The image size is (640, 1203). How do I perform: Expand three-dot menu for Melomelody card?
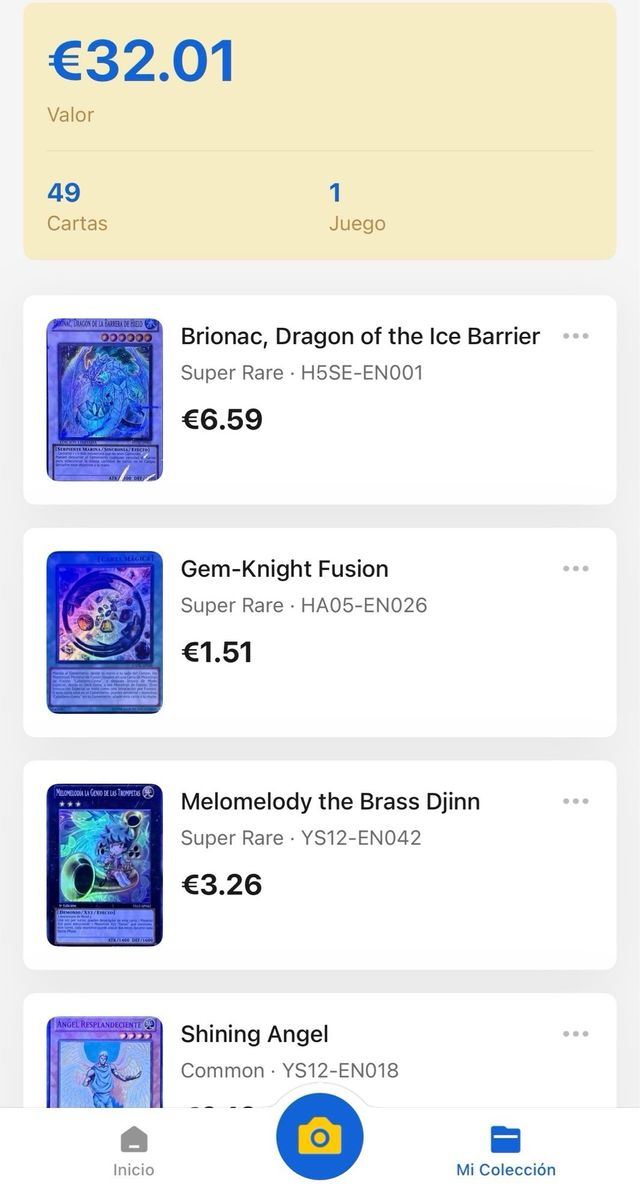point(575,802)
